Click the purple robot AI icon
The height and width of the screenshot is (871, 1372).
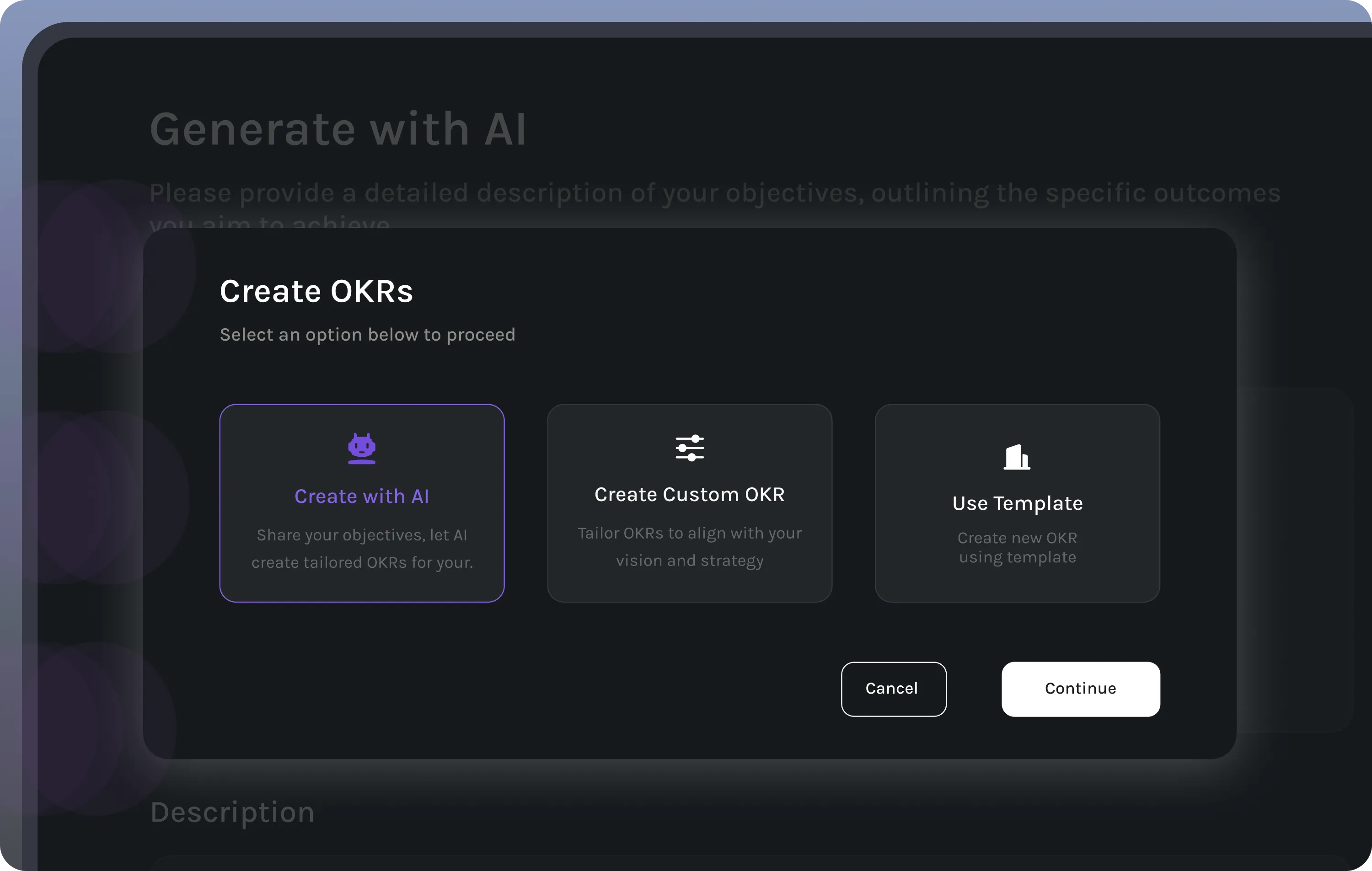[362, 449]
